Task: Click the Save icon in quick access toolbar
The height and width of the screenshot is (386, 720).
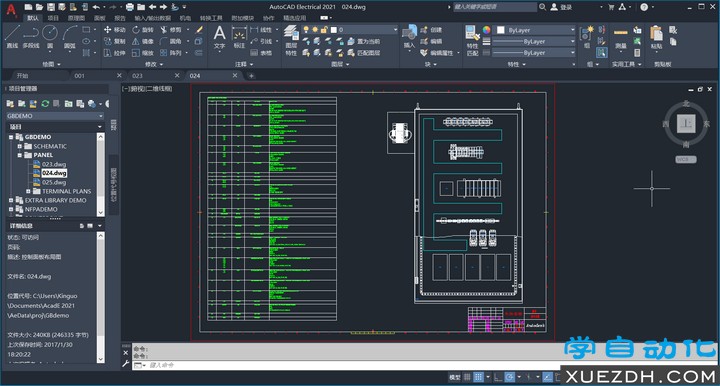Action: point(51,7)
